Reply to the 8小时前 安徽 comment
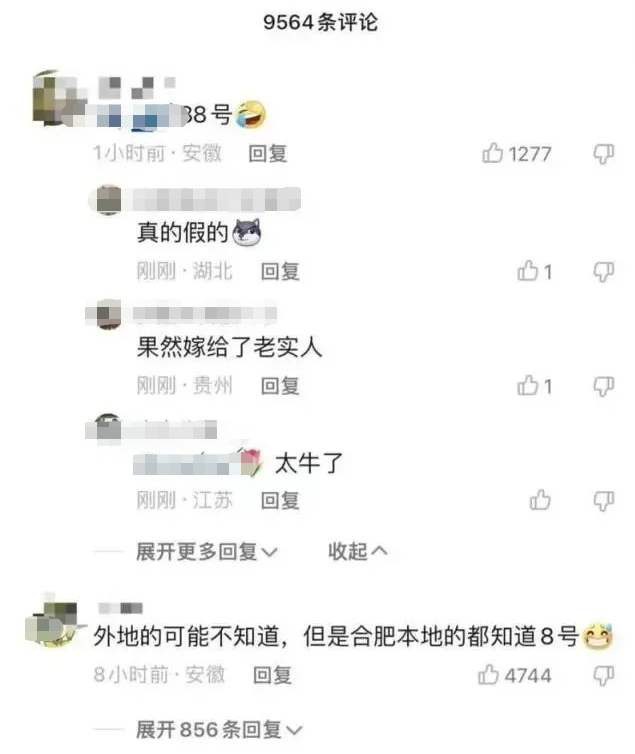The height and width of the screenshot is (754, 635). pyautogui.click(x=273, y=675)
